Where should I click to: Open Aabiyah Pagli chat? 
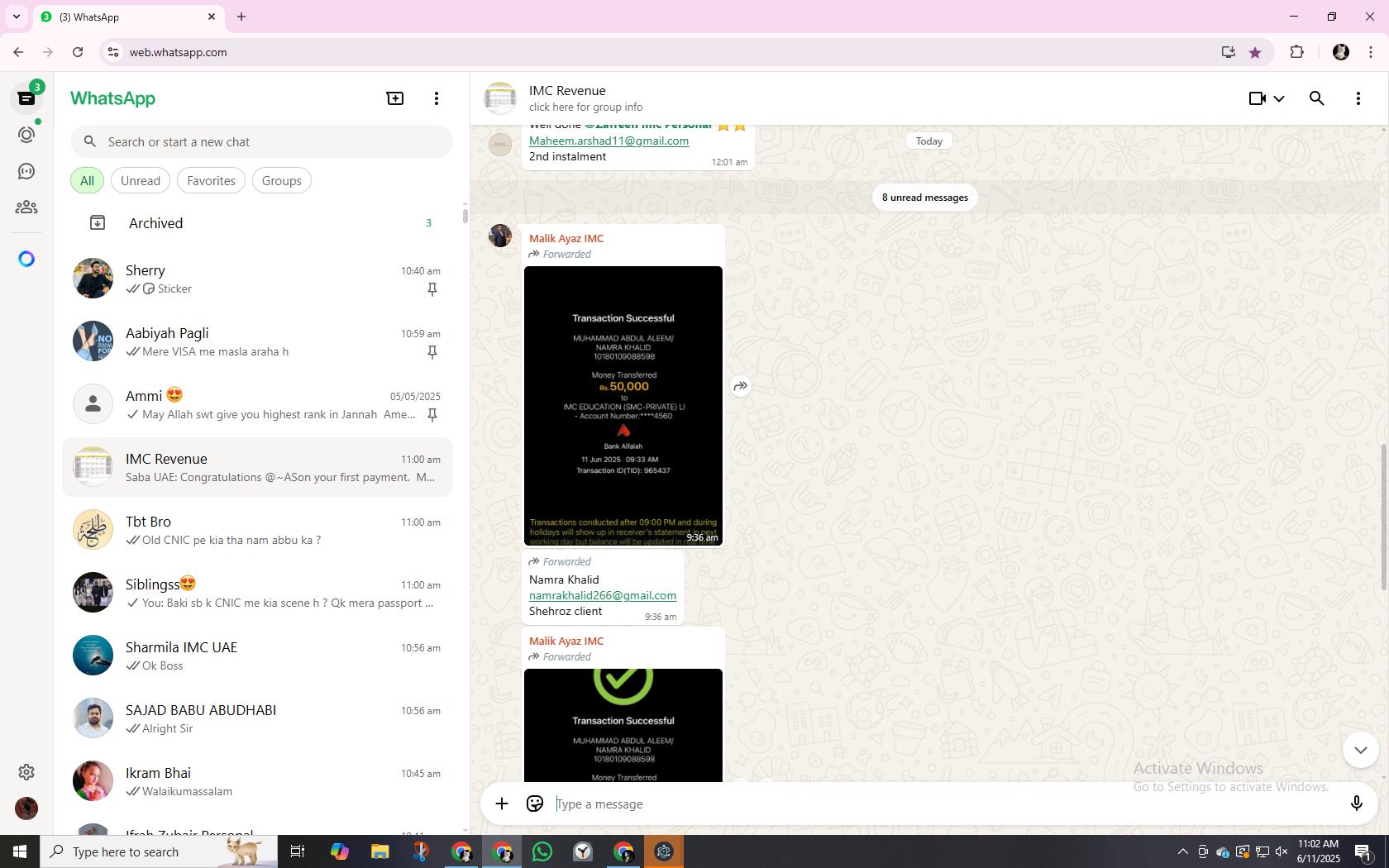click(258, 341)
